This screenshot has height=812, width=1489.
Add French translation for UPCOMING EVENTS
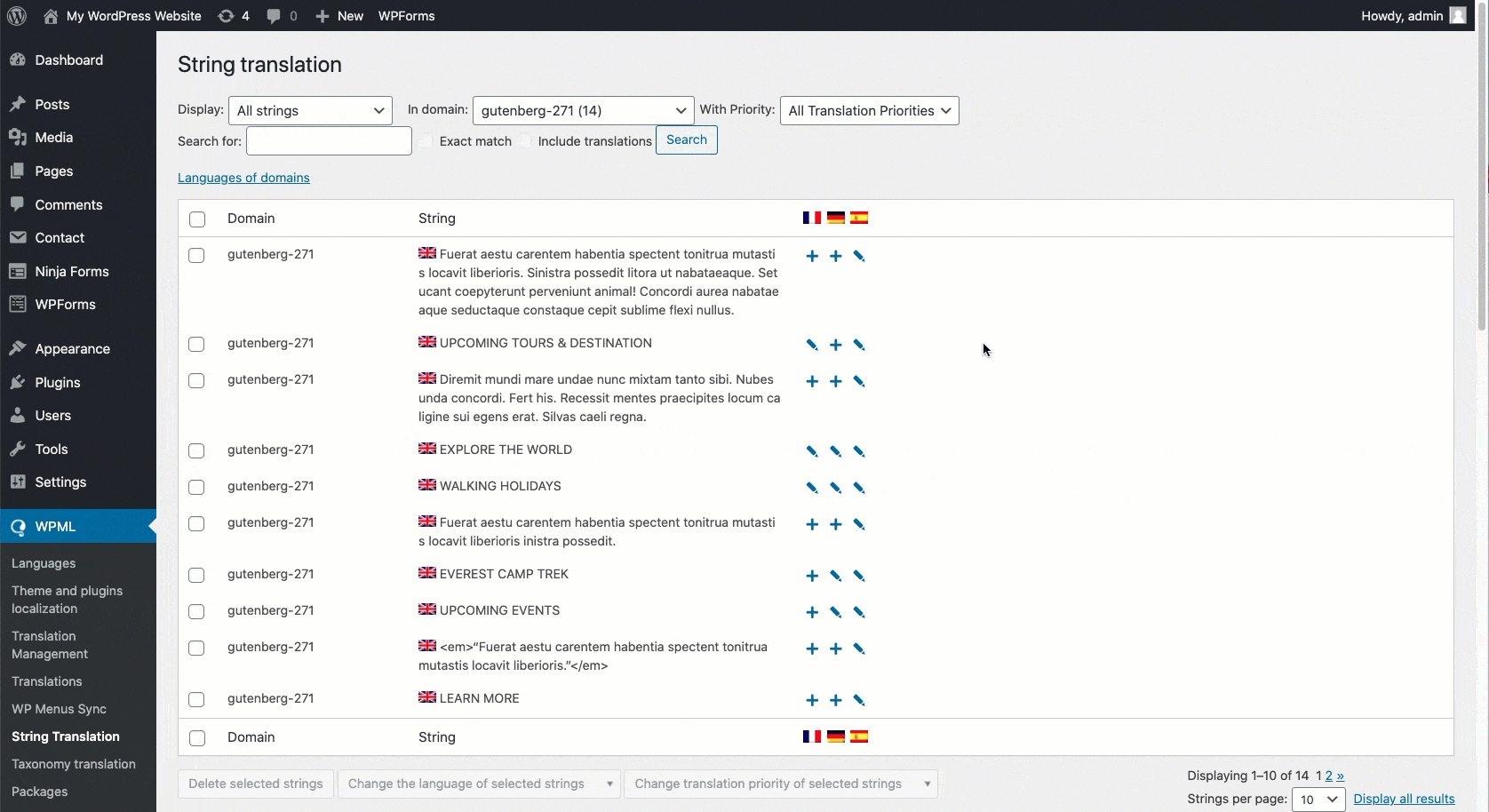tap(812, 612)
